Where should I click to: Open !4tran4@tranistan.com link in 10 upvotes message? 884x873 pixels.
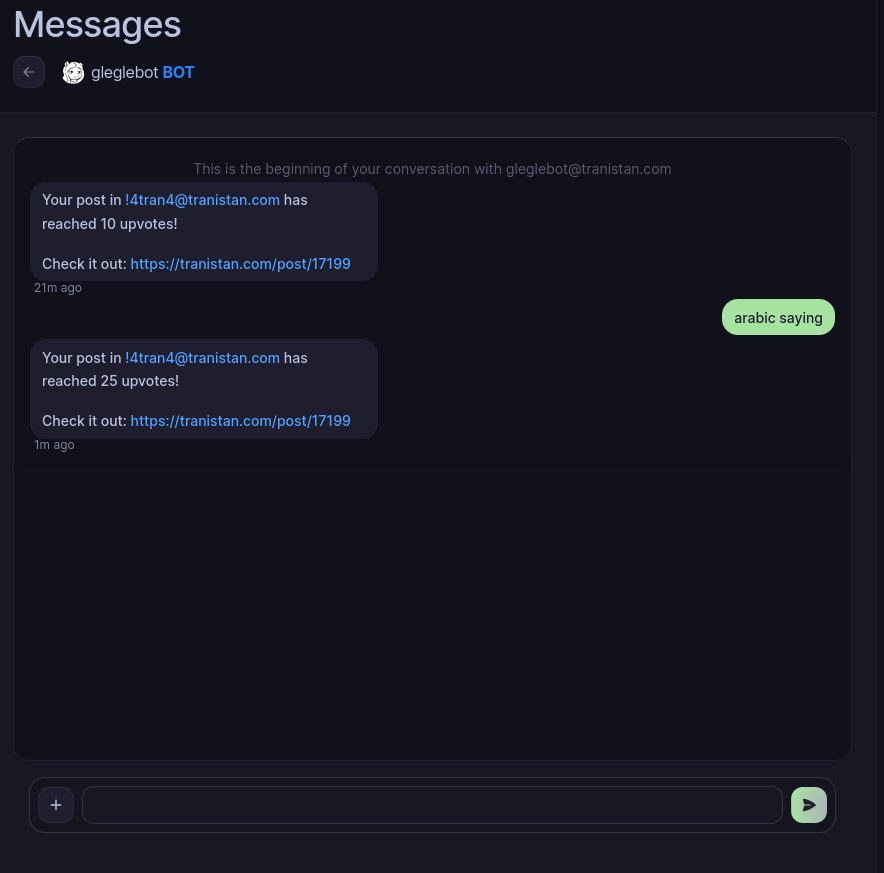coord(202,200)
